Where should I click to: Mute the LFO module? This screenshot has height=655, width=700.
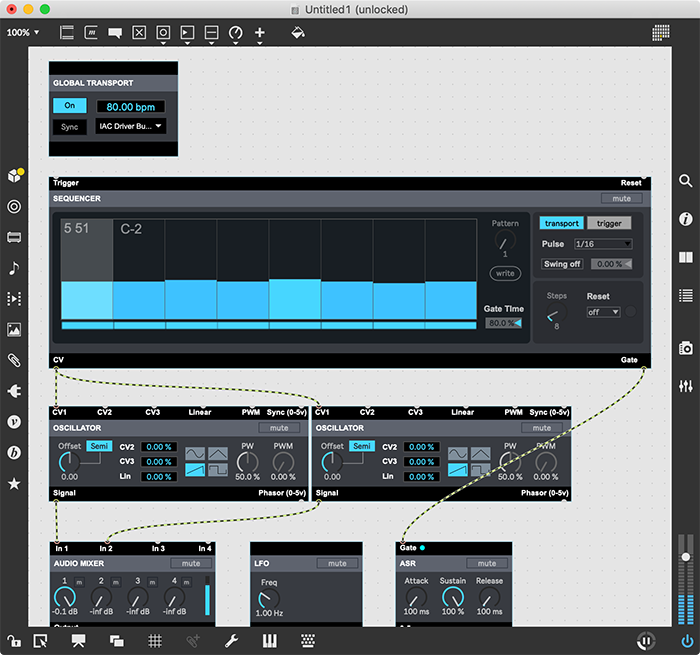coord(338,563)
